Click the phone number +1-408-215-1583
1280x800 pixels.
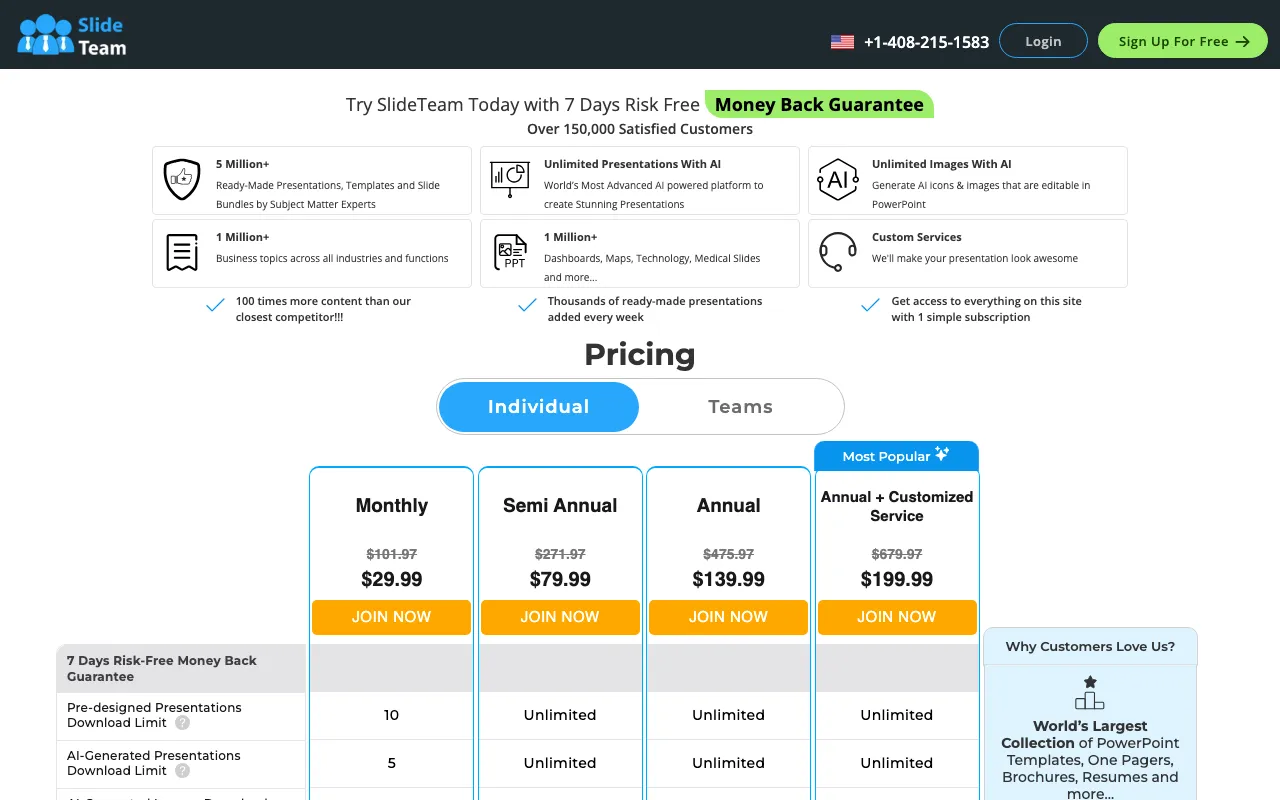coord(926,42)
